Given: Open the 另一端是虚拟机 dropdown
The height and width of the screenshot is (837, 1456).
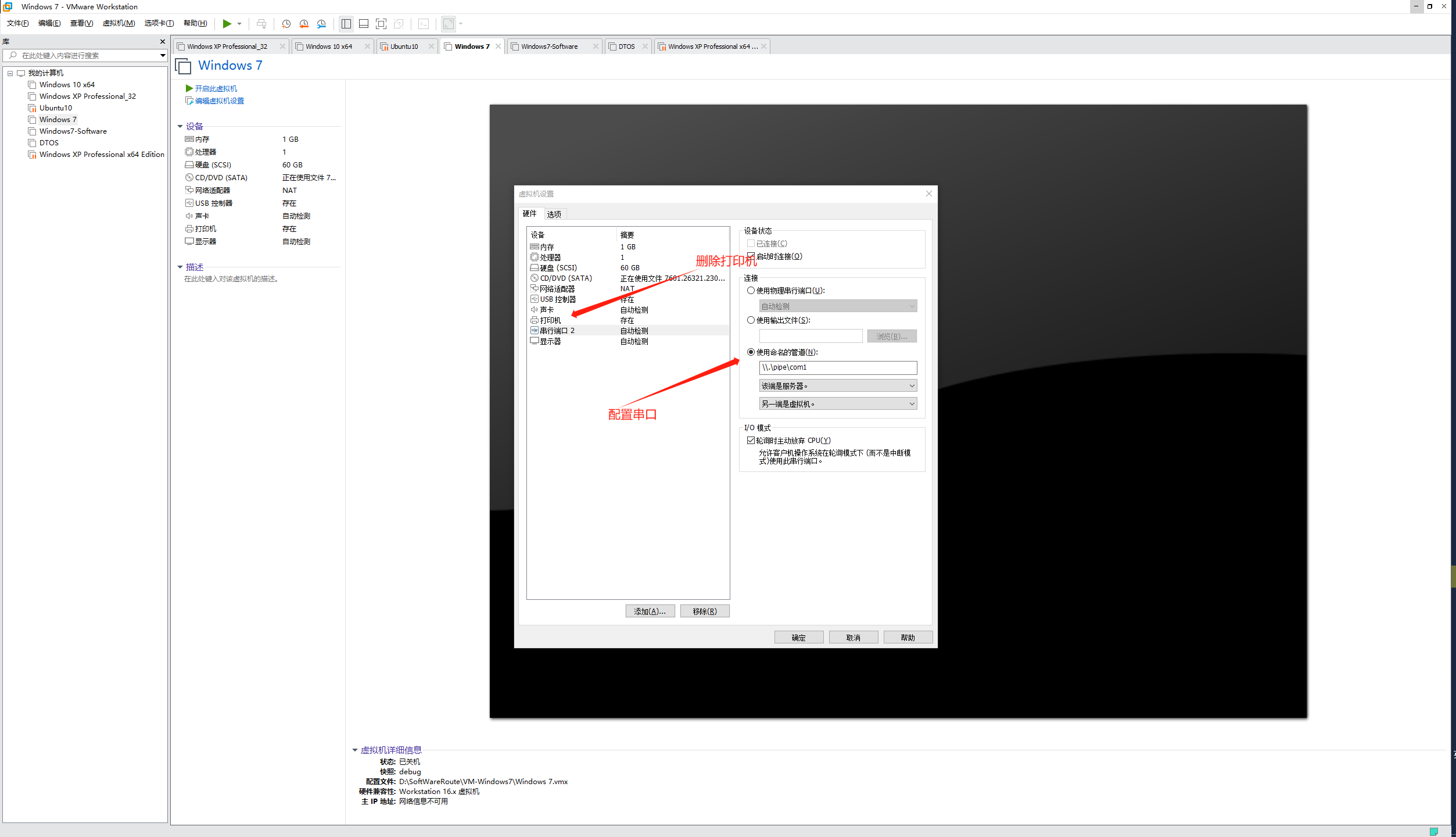Looking at the screenshot, I should (837, 404).
